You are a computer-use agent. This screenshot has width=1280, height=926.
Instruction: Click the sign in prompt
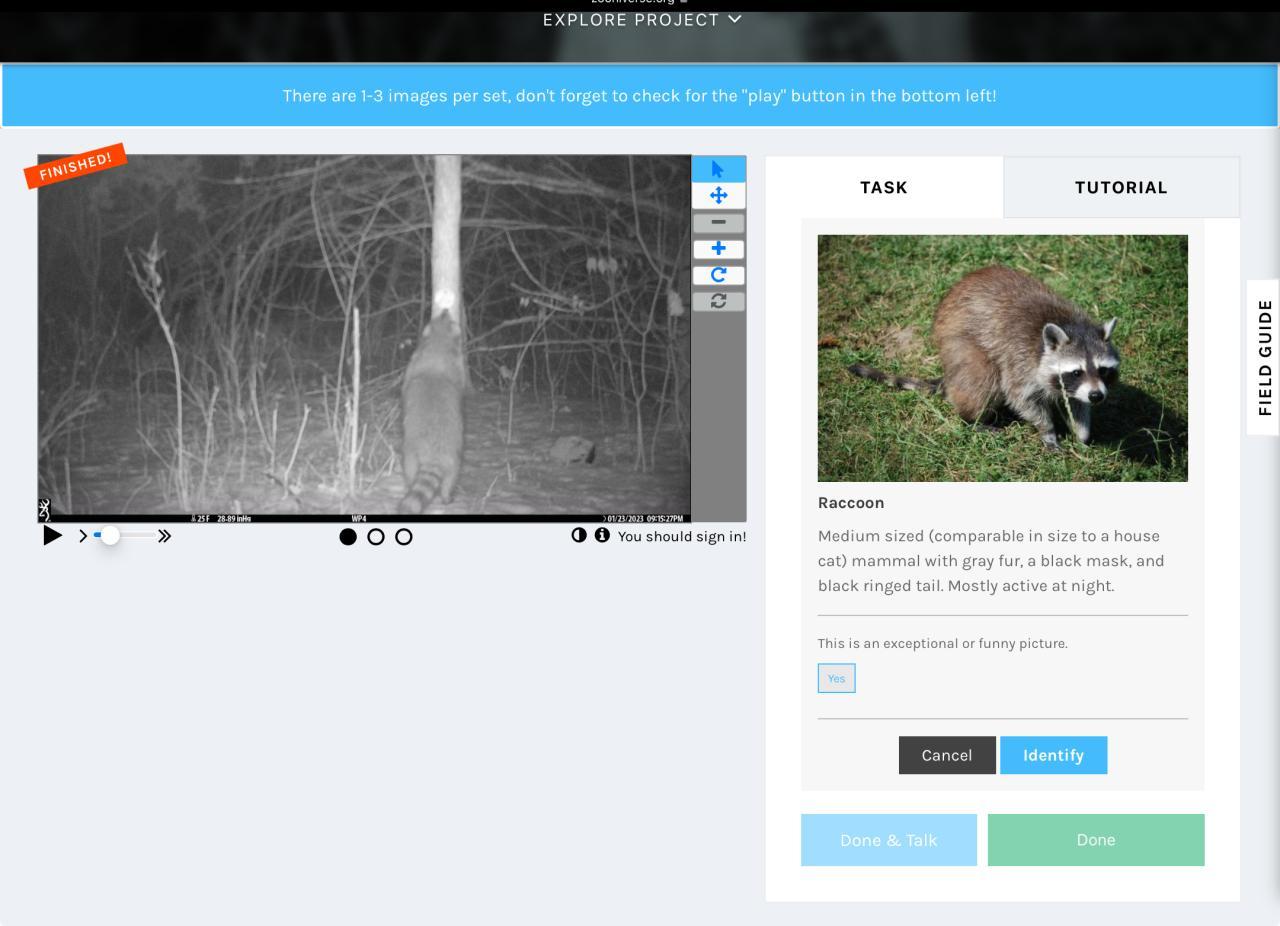tap(682, 536)
